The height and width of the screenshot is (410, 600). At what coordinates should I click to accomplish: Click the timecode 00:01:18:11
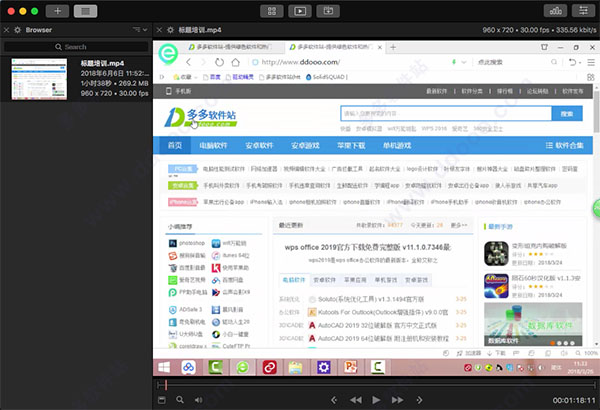(574, 400)
